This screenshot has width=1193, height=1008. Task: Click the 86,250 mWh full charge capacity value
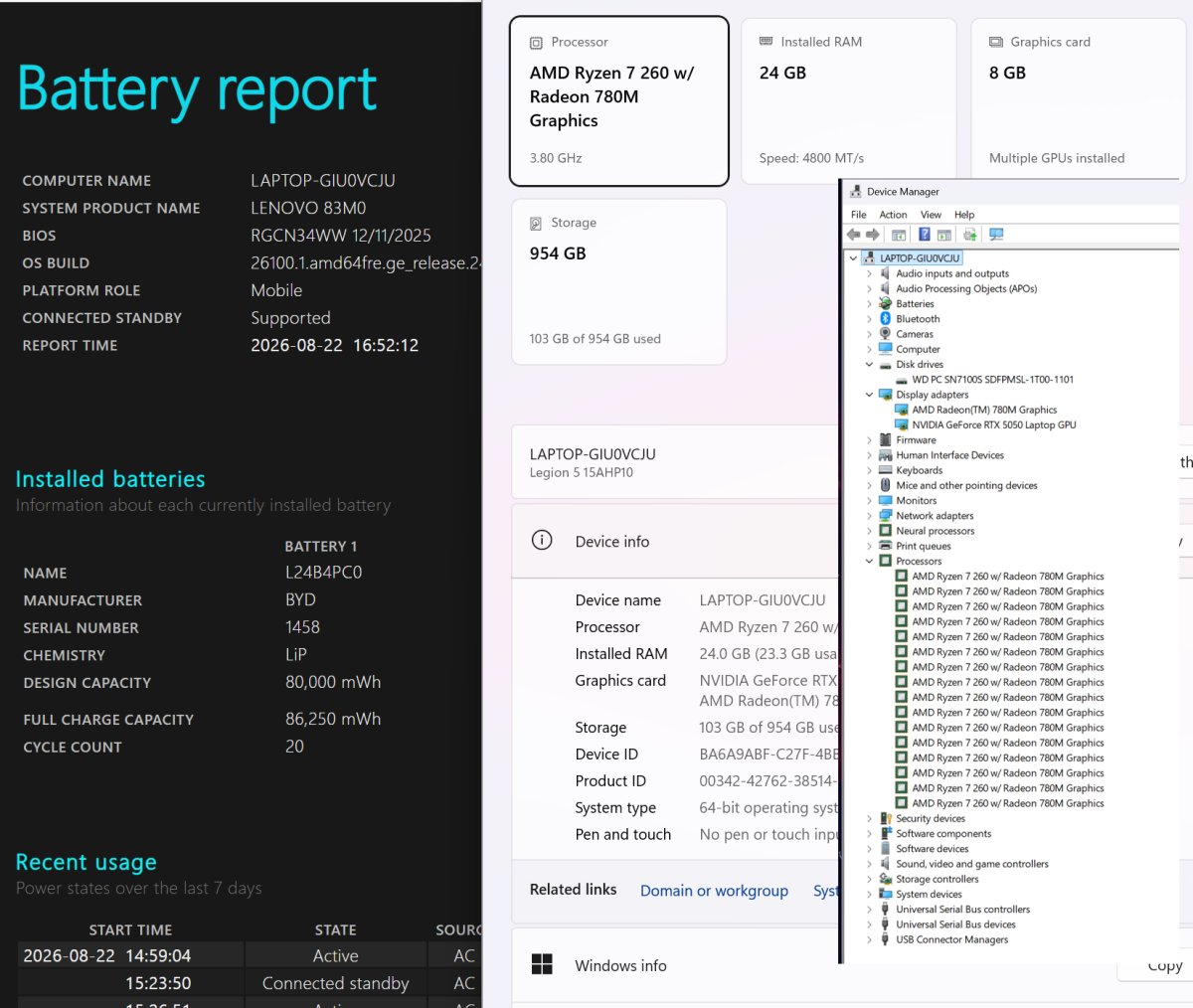(x=333, y=719)
